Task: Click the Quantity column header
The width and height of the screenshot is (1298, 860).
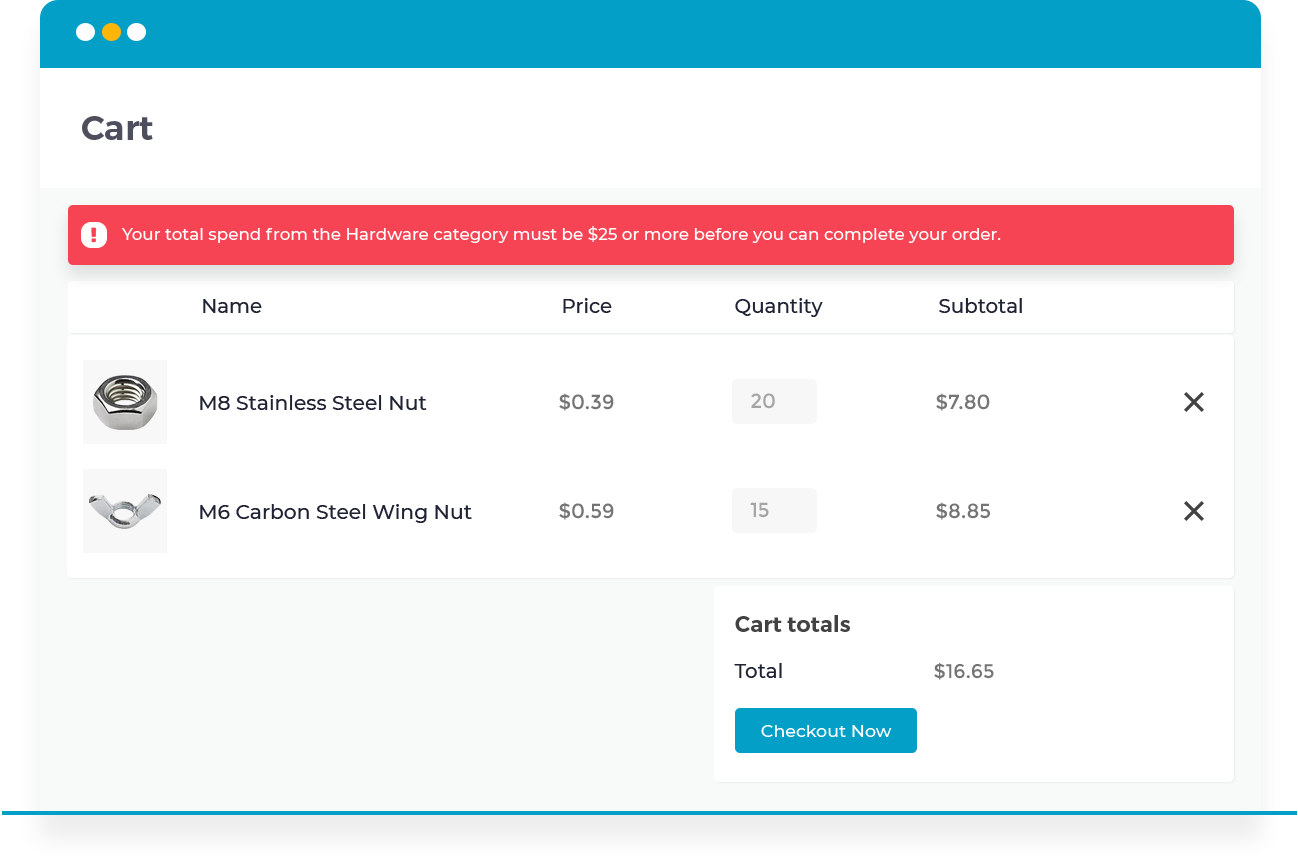Action: tap(778, 306)
